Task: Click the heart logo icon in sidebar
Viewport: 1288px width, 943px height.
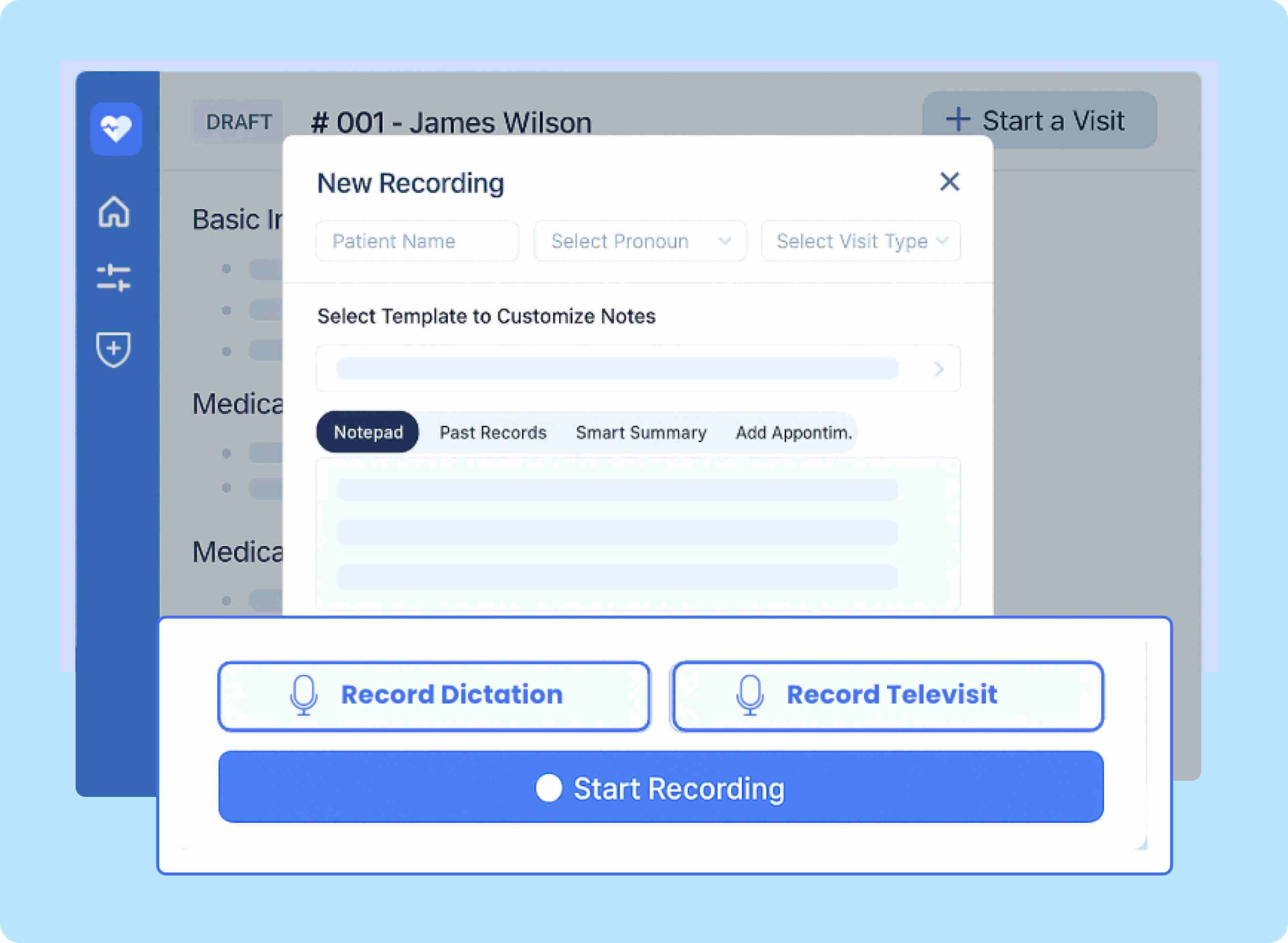Action: pyautogui.click(x=116, y=128)
